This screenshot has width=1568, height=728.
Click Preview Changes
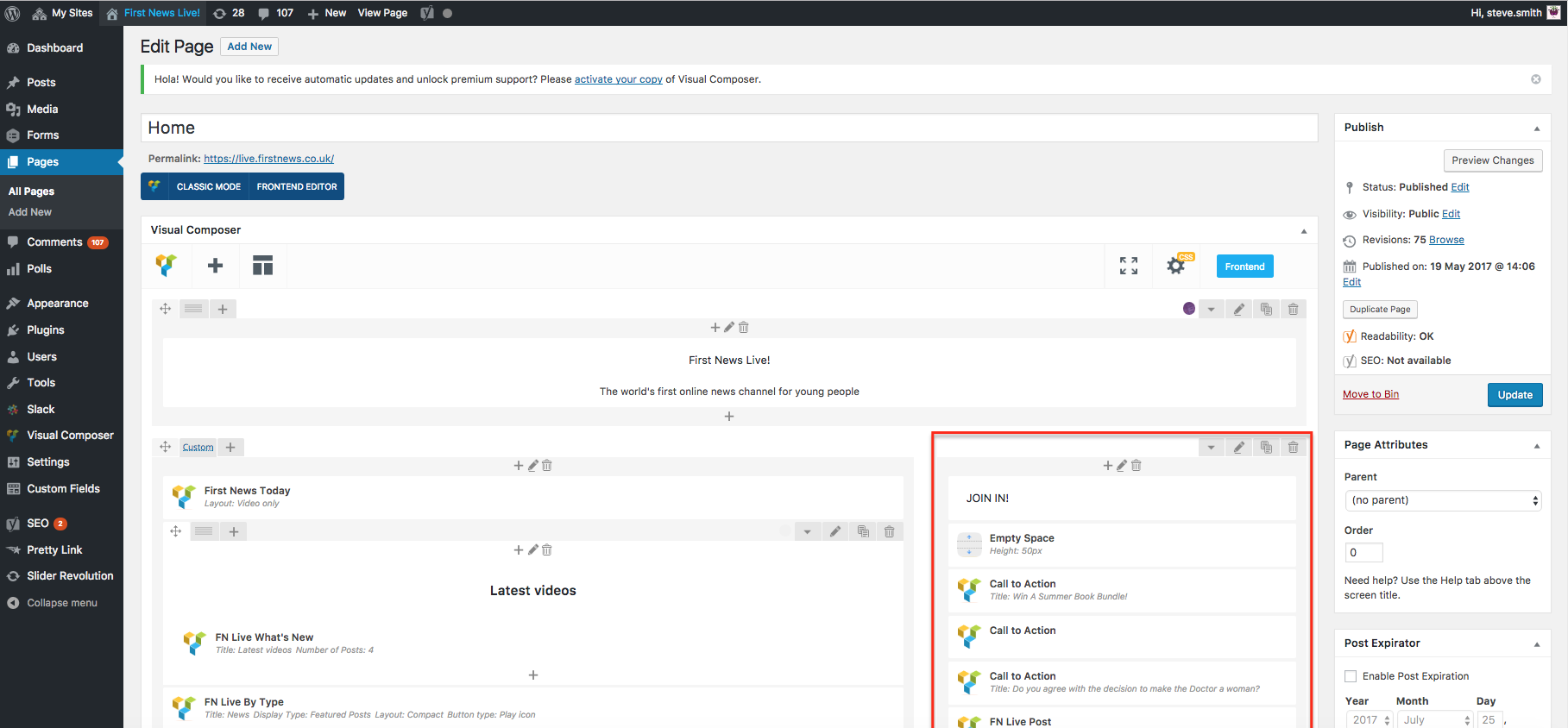(1492, 160)
